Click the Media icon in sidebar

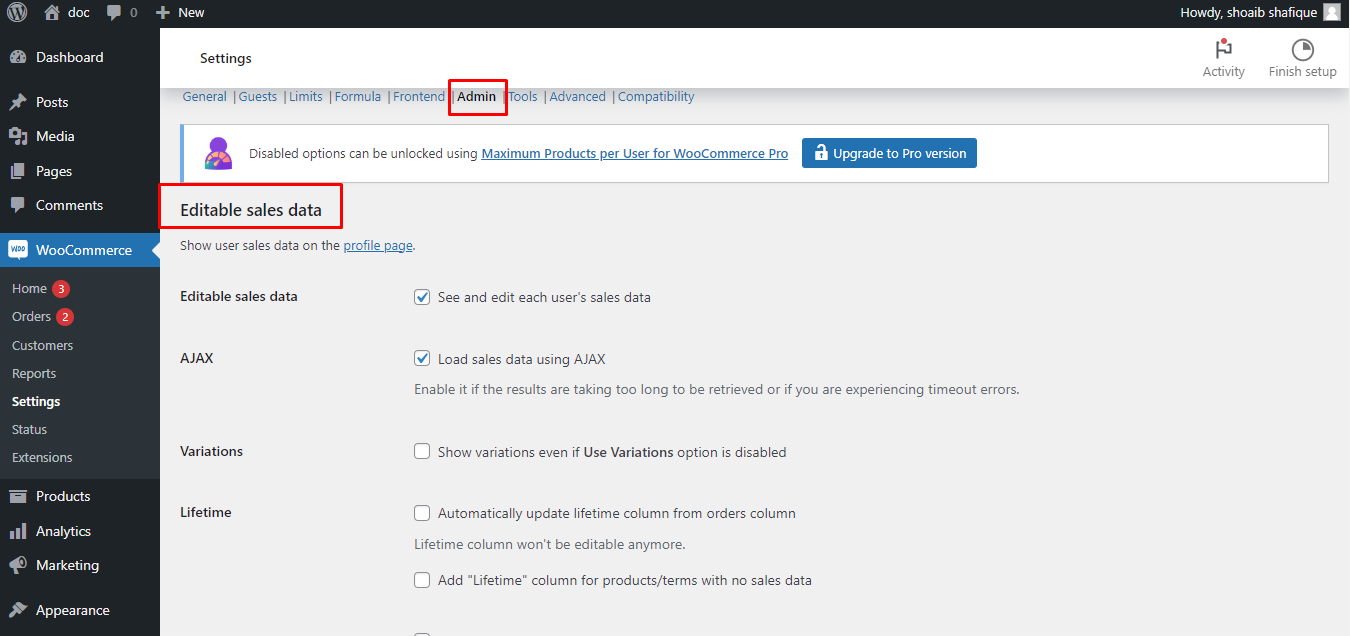coord(18,136)
